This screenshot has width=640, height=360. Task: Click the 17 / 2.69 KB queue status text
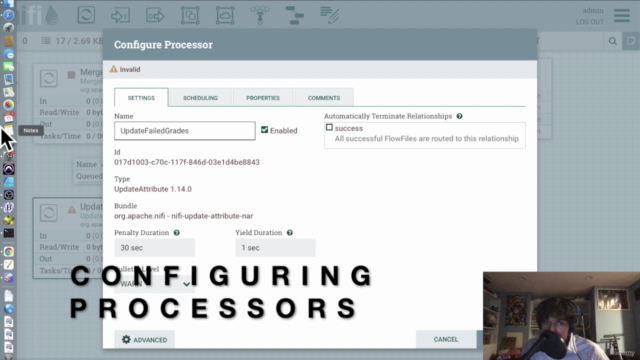click(79, 41)
